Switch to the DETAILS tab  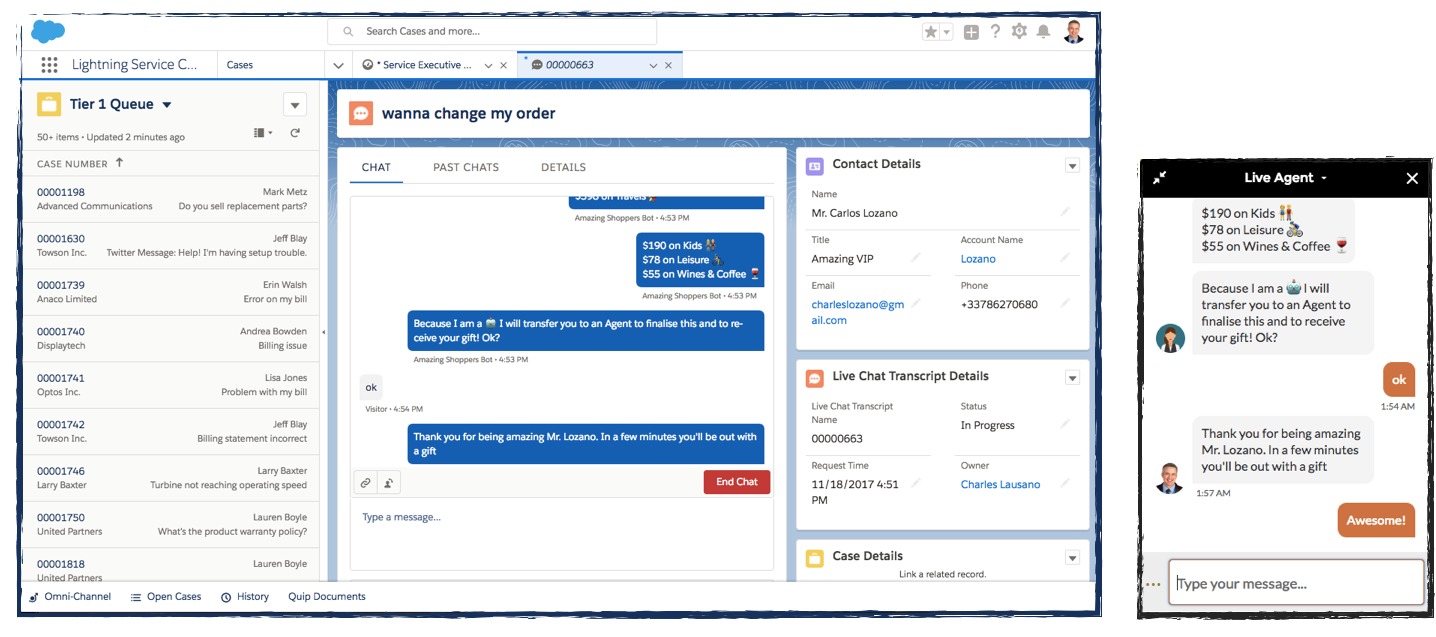tap(563, 167)
